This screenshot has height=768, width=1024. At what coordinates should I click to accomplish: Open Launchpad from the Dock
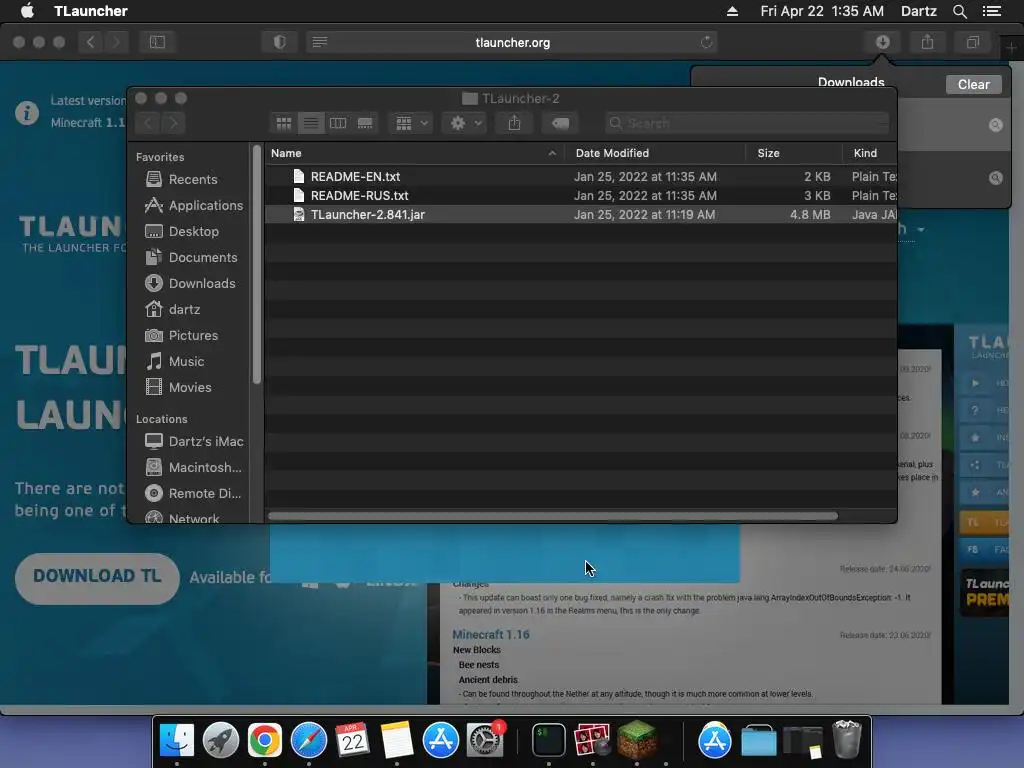click(x=221, y=741)
